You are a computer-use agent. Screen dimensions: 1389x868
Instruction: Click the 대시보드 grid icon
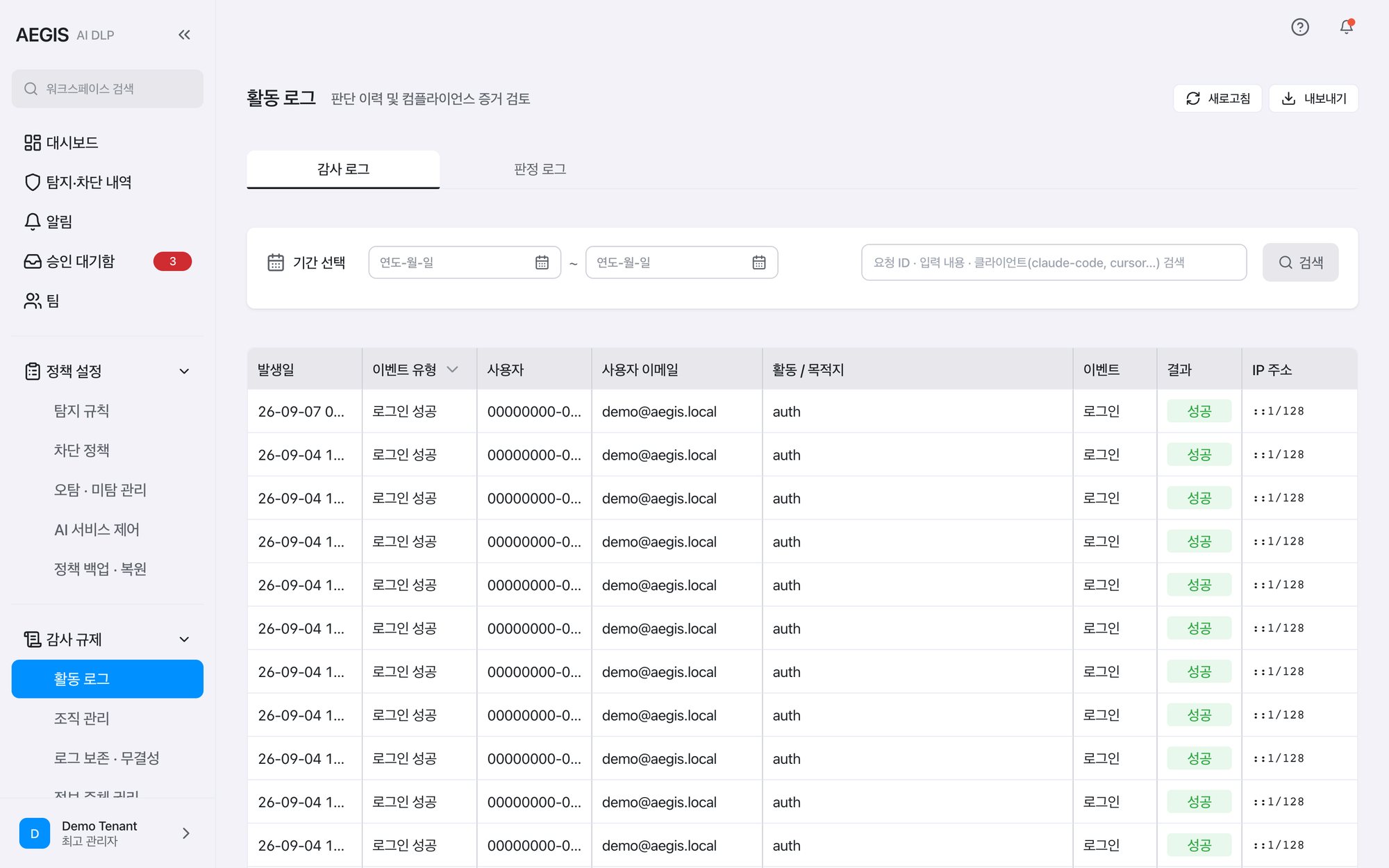[33, 142]
